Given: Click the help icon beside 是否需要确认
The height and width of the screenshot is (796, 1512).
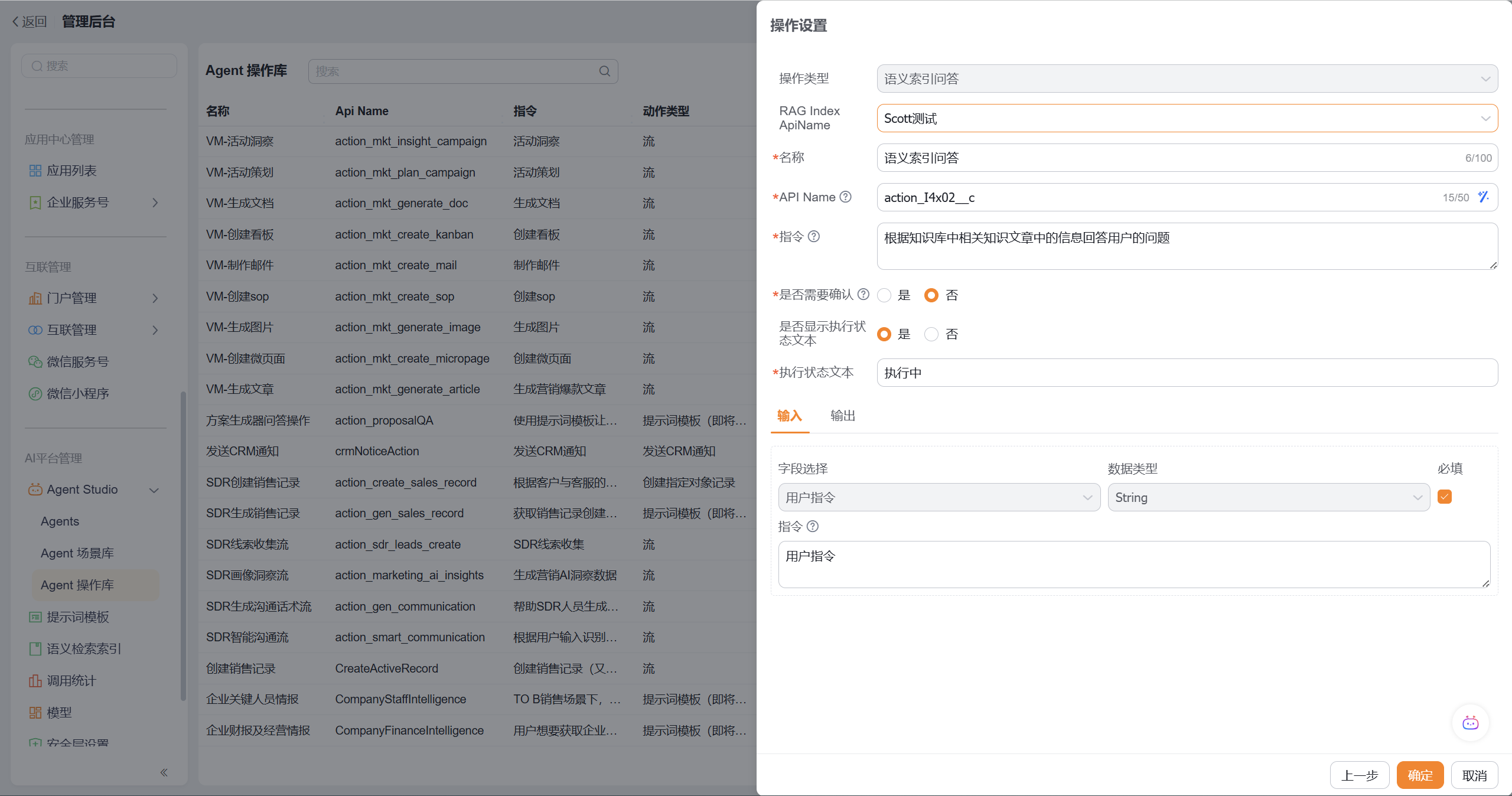Looking at the screenshot, I should [x=863, y=294].
